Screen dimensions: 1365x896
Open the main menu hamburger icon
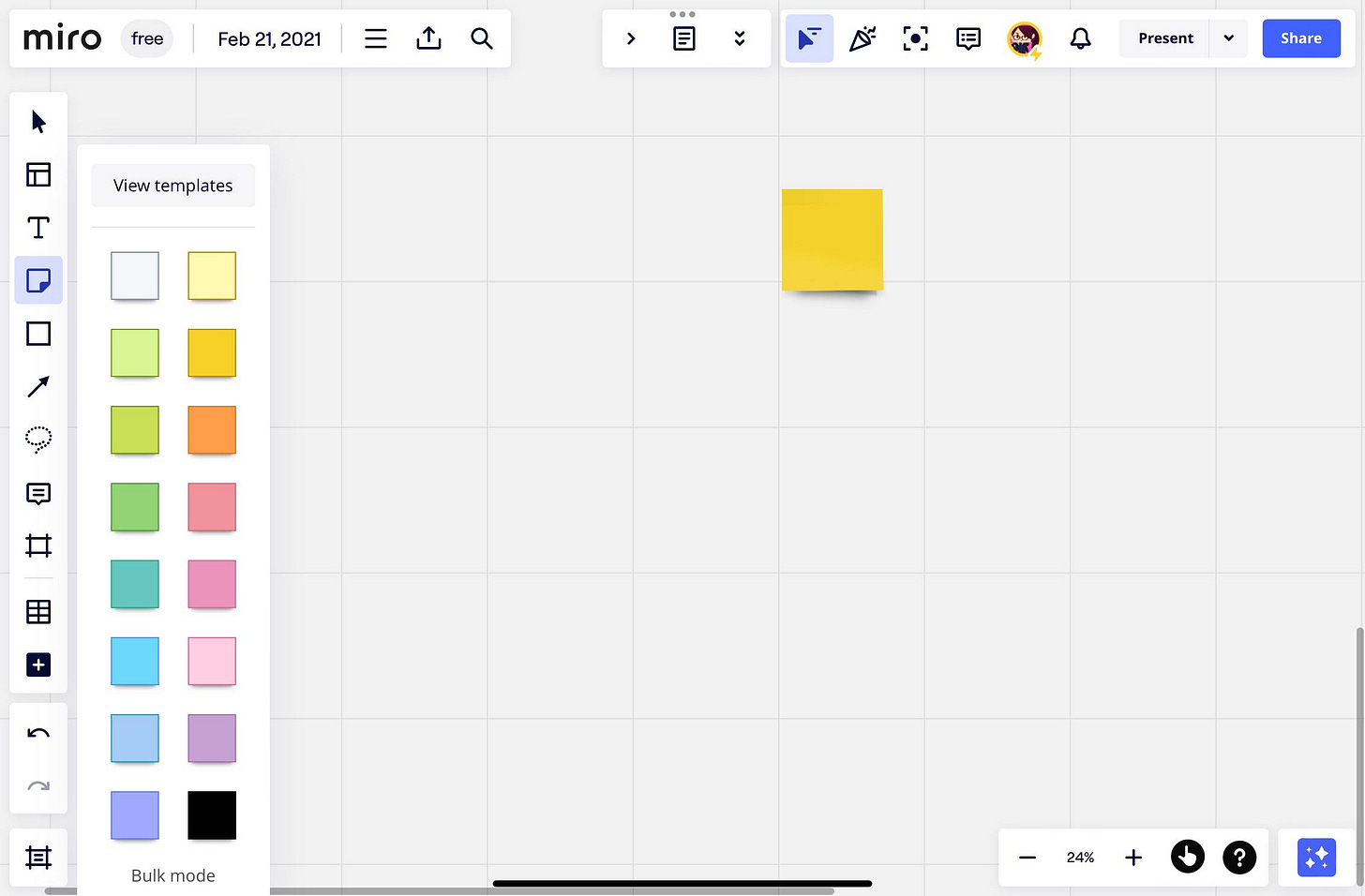pos(376,38)
